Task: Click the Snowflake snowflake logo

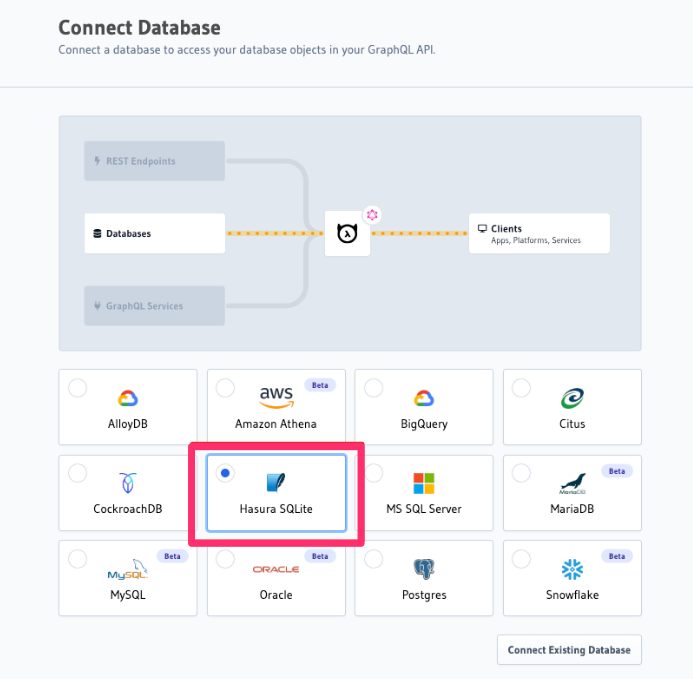Action: 572,569
